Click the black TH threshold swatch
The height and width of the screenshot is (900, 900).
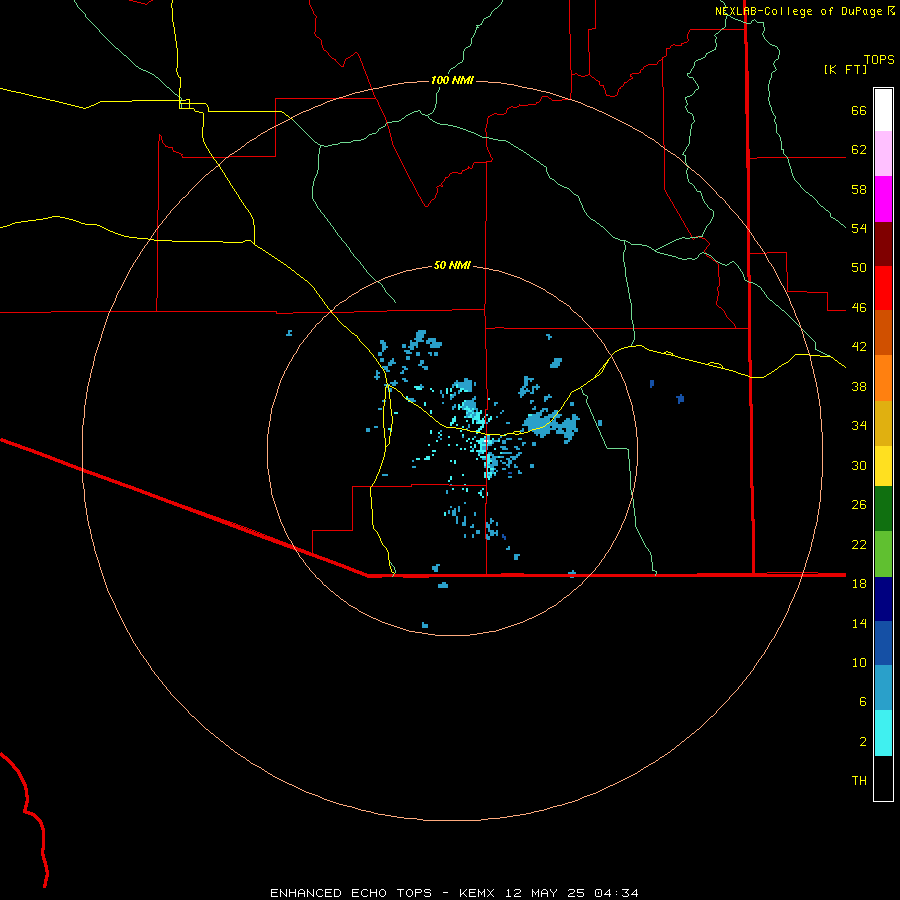pyautogui.click(x=883, y=778)
